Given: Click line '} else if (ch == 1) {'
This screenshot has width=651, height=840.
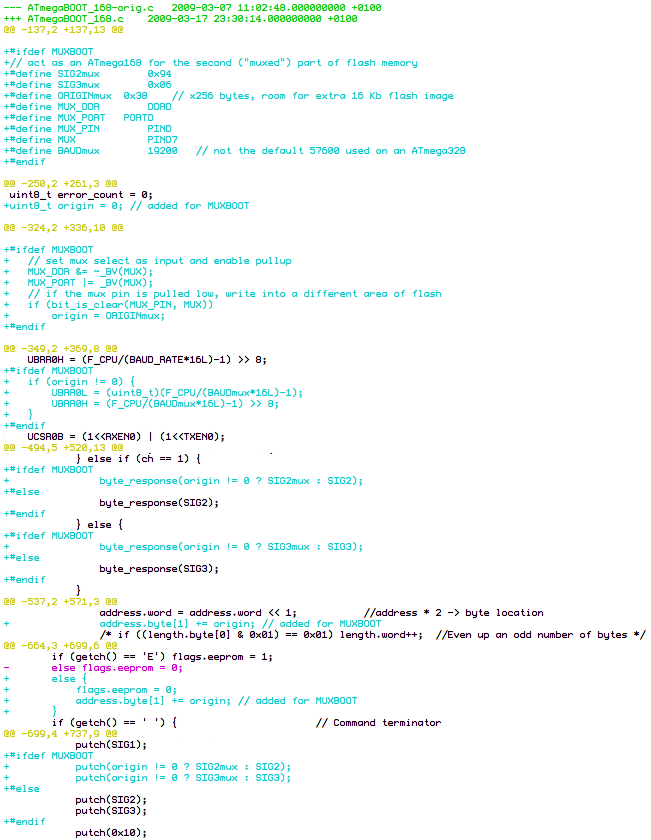Looking at the screenshot, I should tap(138, 459).
